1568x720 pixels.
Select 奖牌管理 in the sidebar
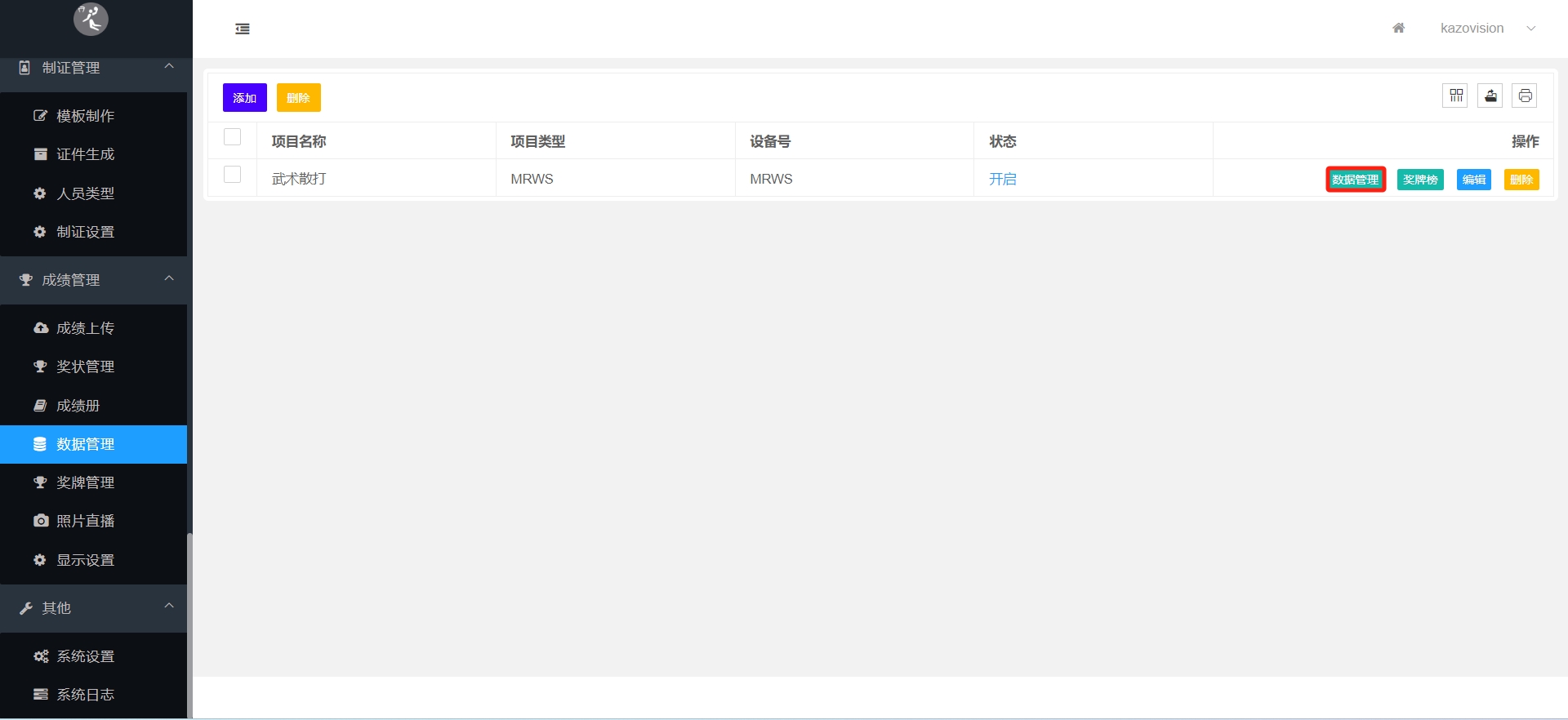click(85, 482)
